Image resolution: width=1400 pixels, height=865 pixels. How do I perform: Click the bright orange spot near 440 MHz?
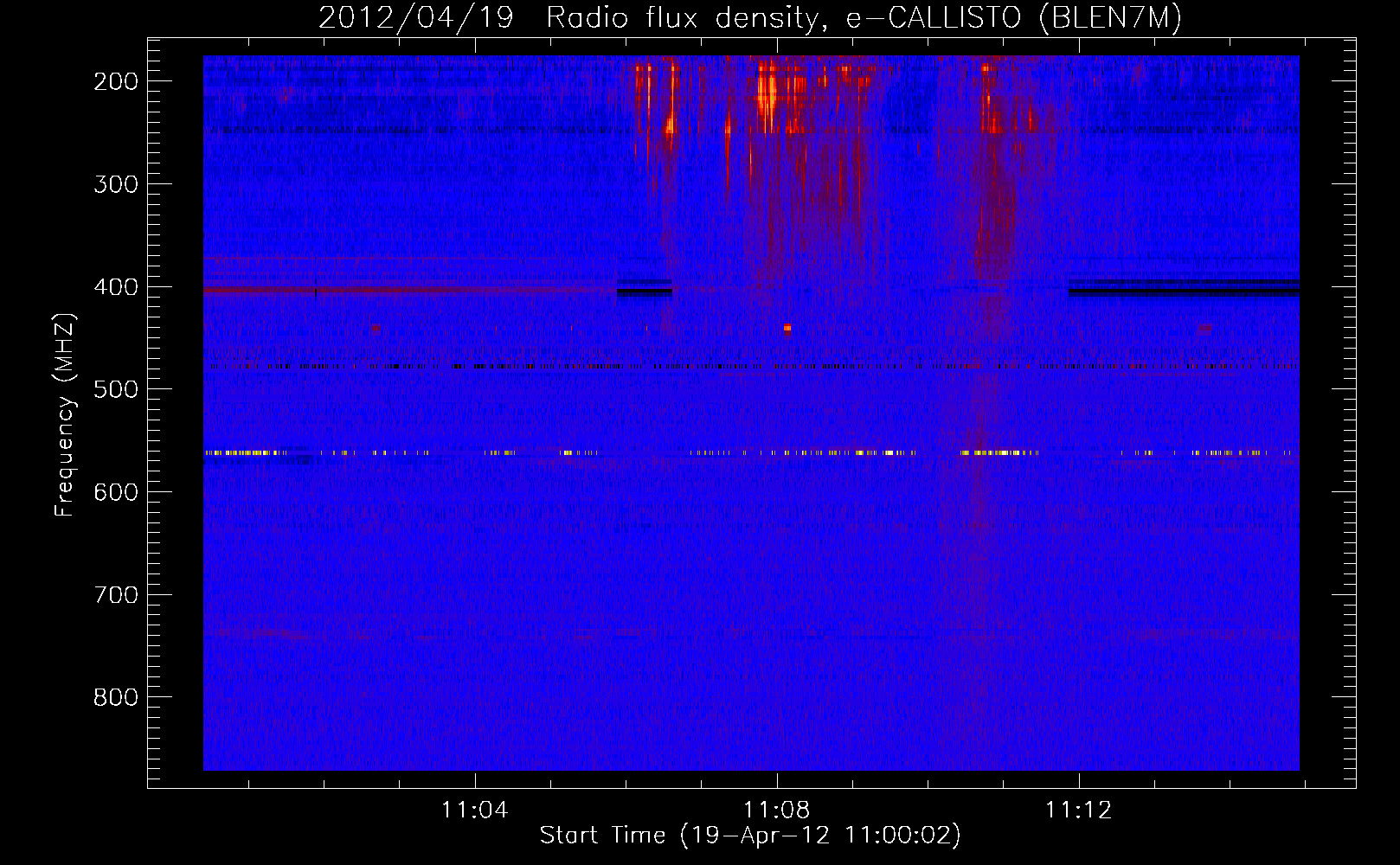787,328
